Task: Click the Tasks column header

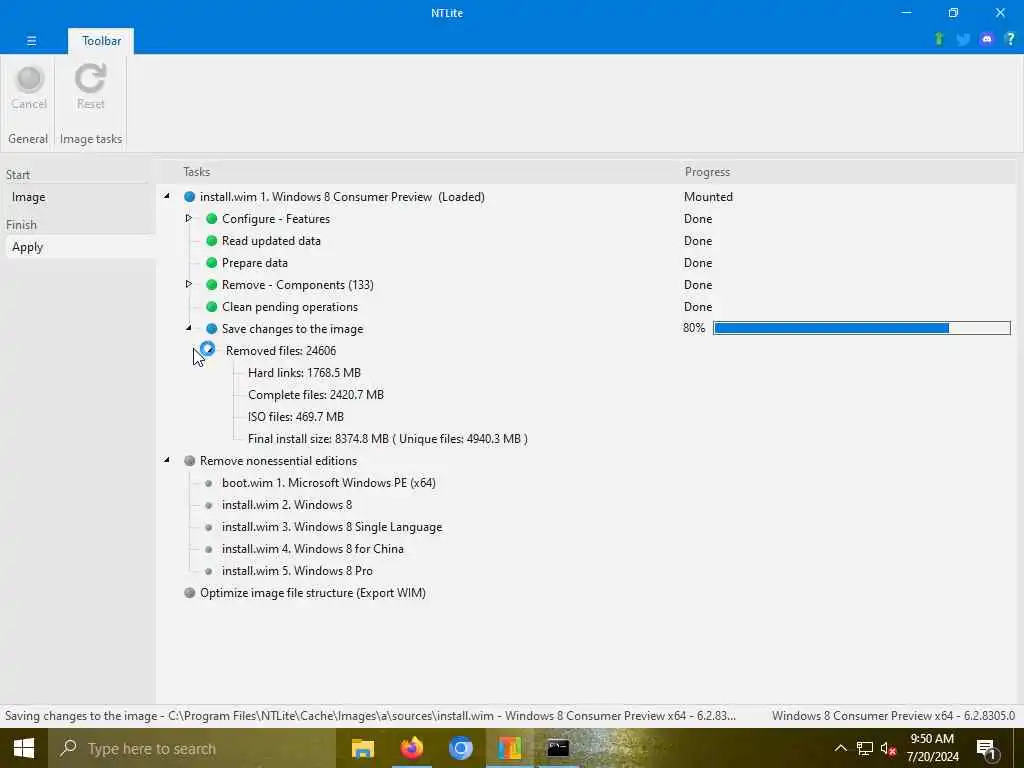Action: [x=197, y=172]
